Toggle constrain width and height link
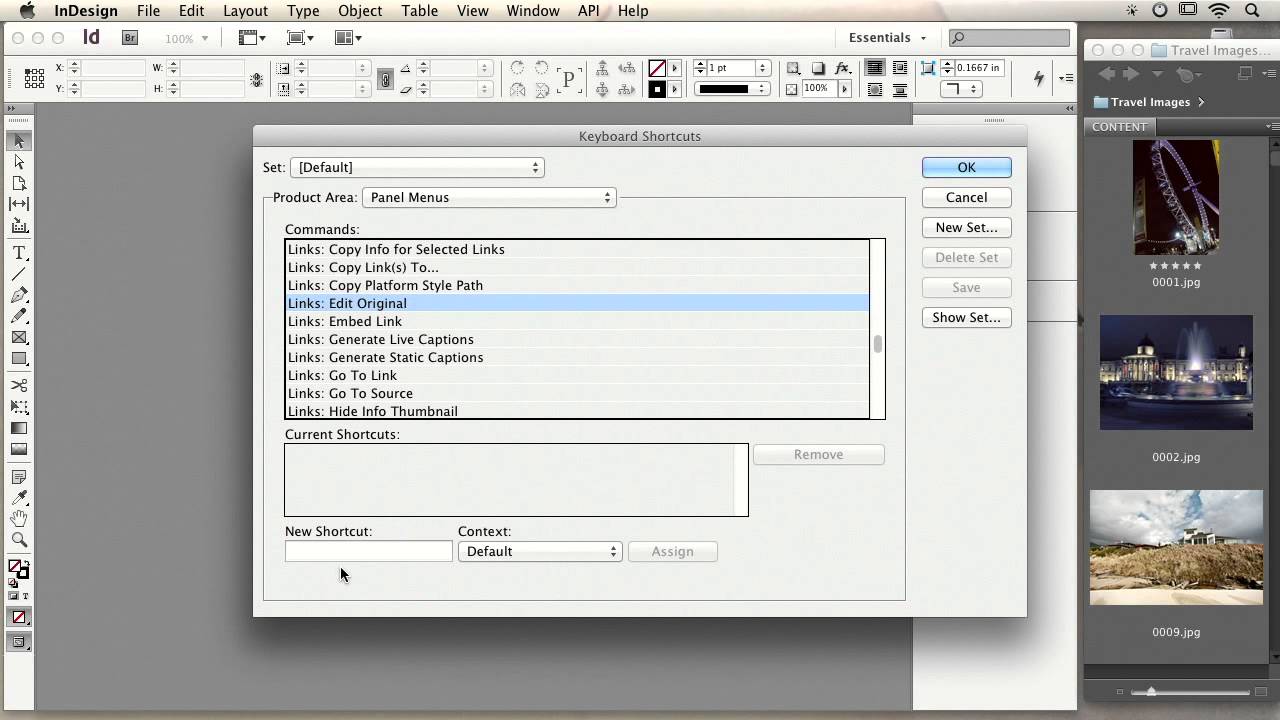The height and width of the screenshot is (720, 1280). (257, 79)
